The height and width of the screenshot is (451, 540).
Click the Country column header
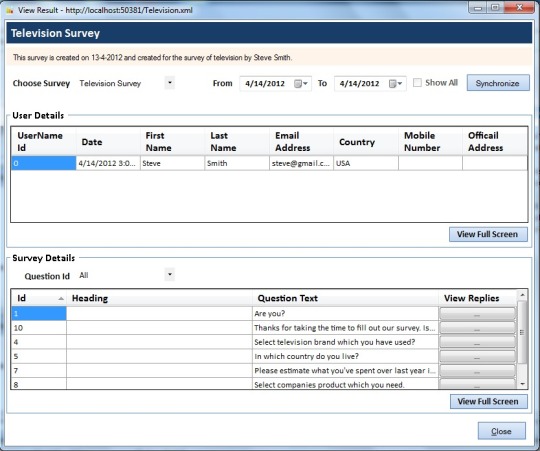366,141
